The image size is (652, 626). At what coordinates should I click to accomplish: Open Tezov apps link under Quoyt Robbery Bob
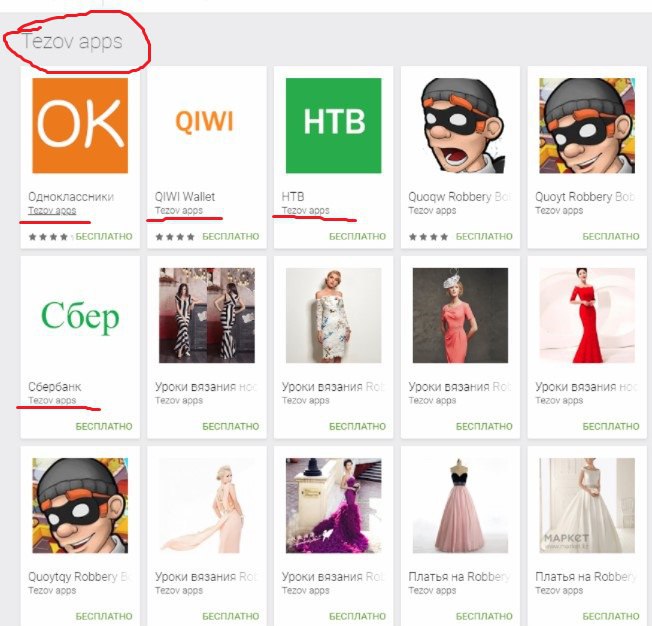click(x=559, y=210)
